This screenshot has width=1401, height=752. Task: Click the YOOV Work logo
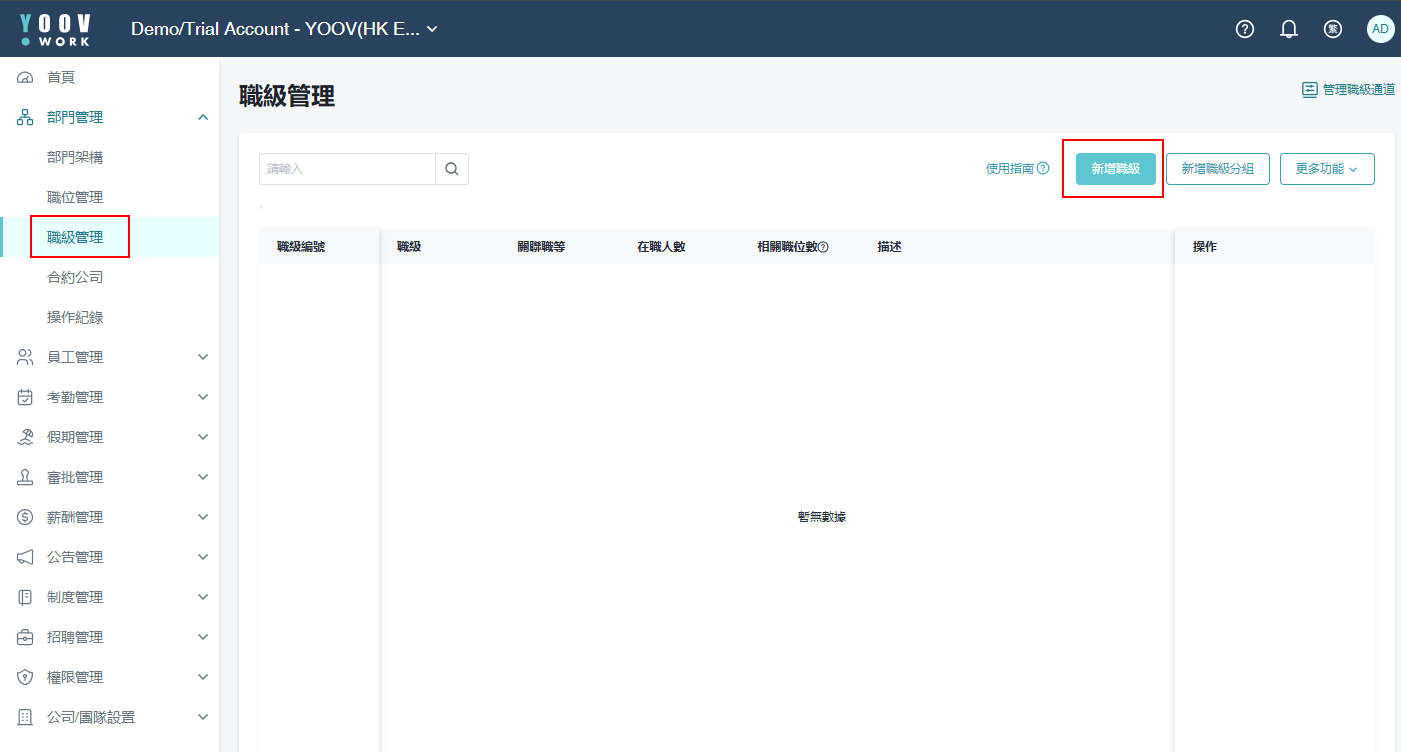[x=56, y=29]
